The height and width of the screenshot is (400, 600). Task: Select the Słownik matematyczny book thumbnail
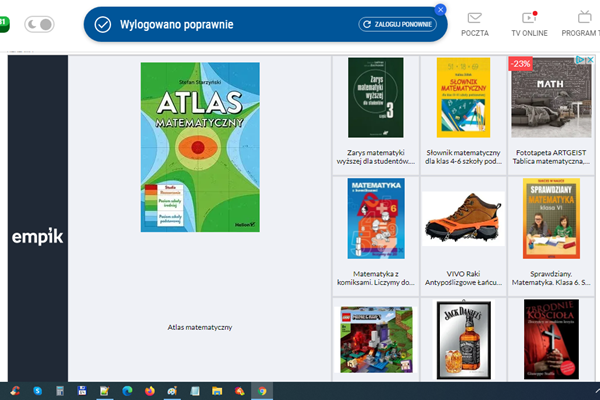coord(463,98)
